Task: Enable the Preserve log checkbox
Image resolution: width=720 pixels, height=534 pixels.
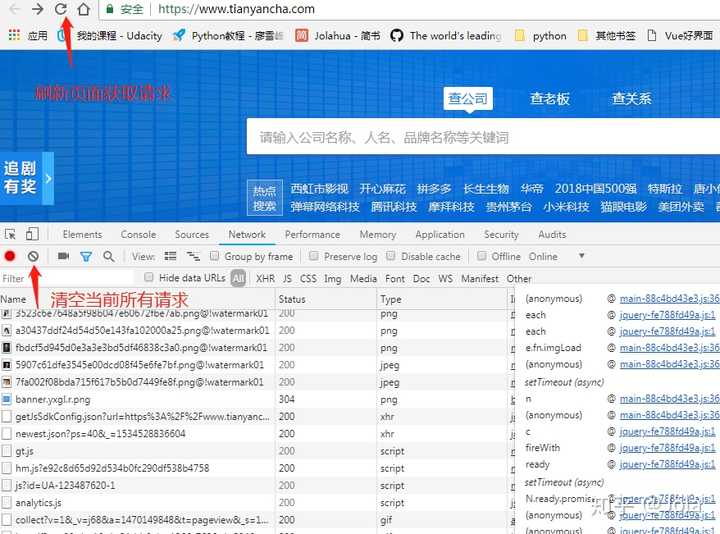Action: pyautogui.click(x=314, y=256)
